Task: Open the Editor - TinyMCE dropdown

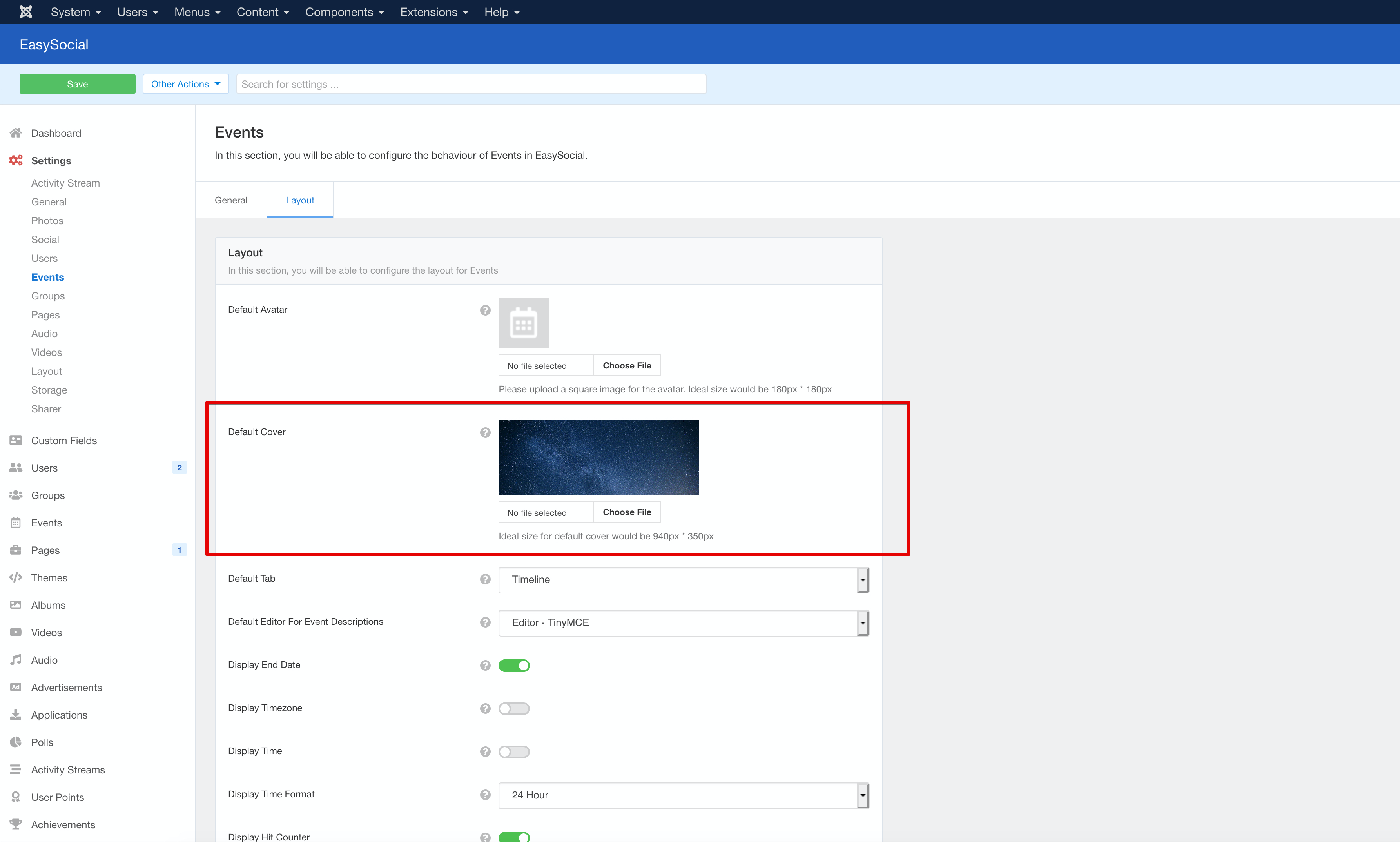Action: click(x=684, y=623)
